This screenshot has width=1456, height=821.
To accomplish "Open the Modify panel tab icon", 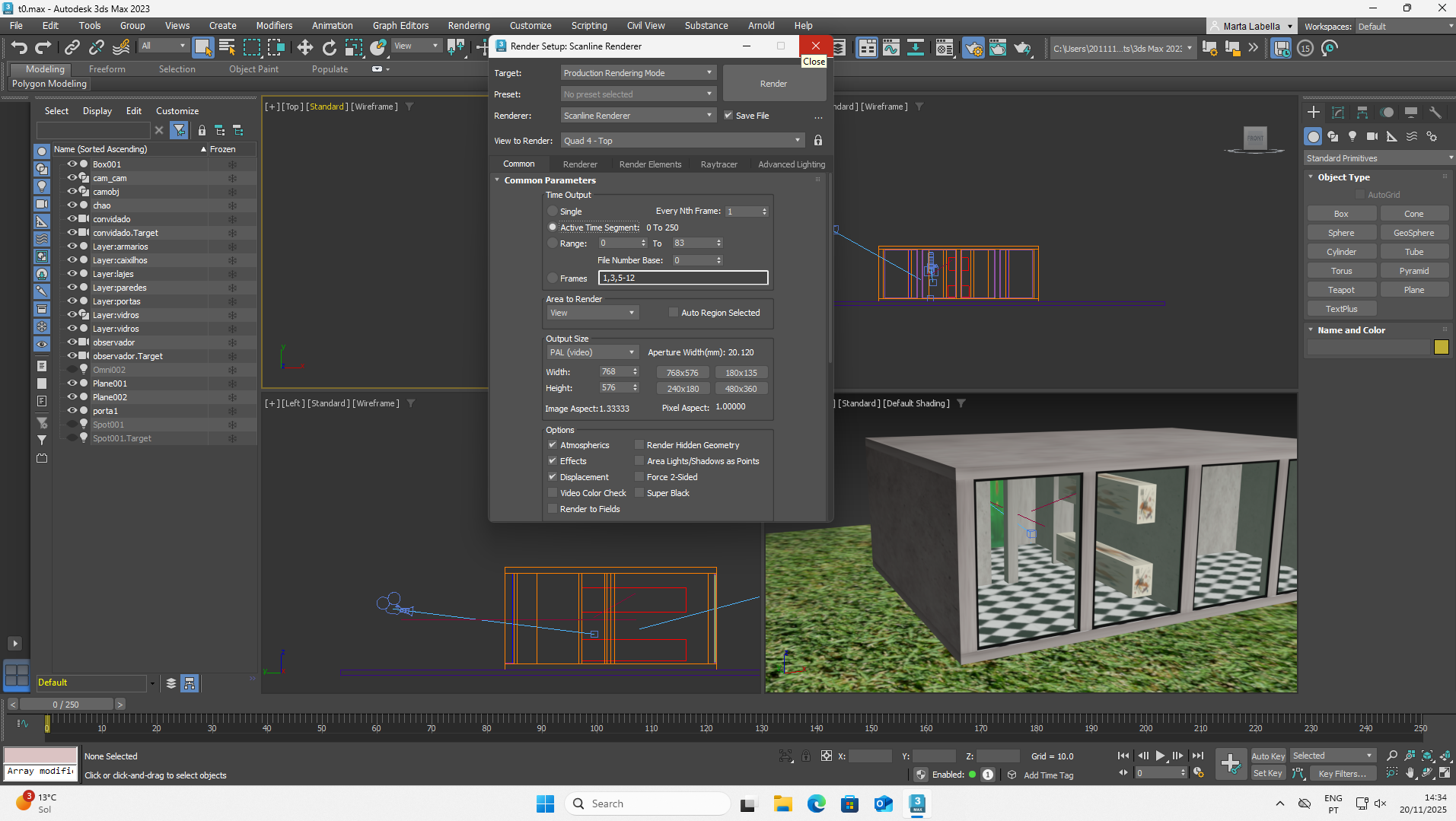I will click(x=1337, y=113).
